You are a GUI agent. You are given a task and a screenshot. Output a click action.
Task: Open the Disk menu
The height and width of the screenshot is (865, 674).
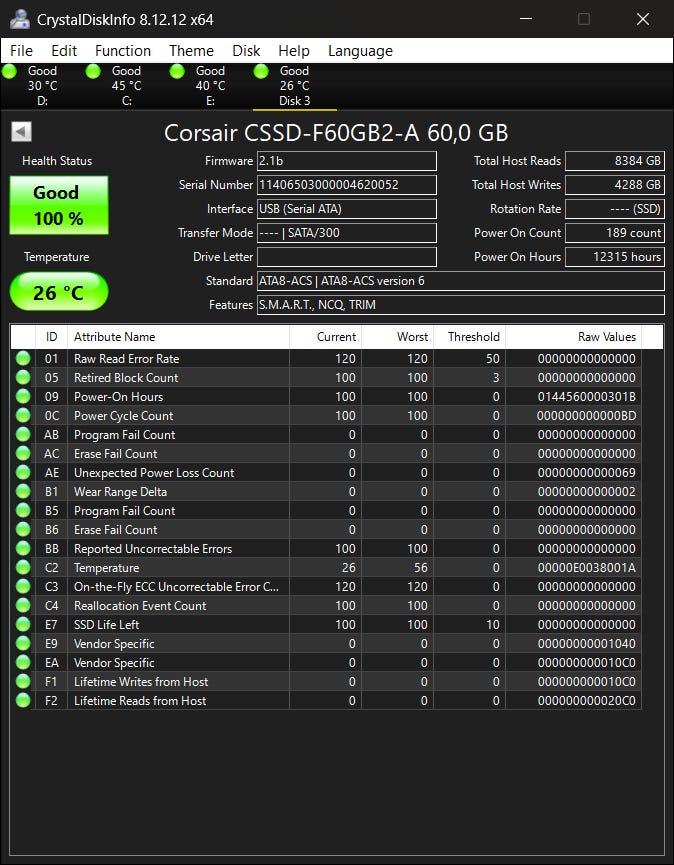pyautogui.click(x=246, y=51)
